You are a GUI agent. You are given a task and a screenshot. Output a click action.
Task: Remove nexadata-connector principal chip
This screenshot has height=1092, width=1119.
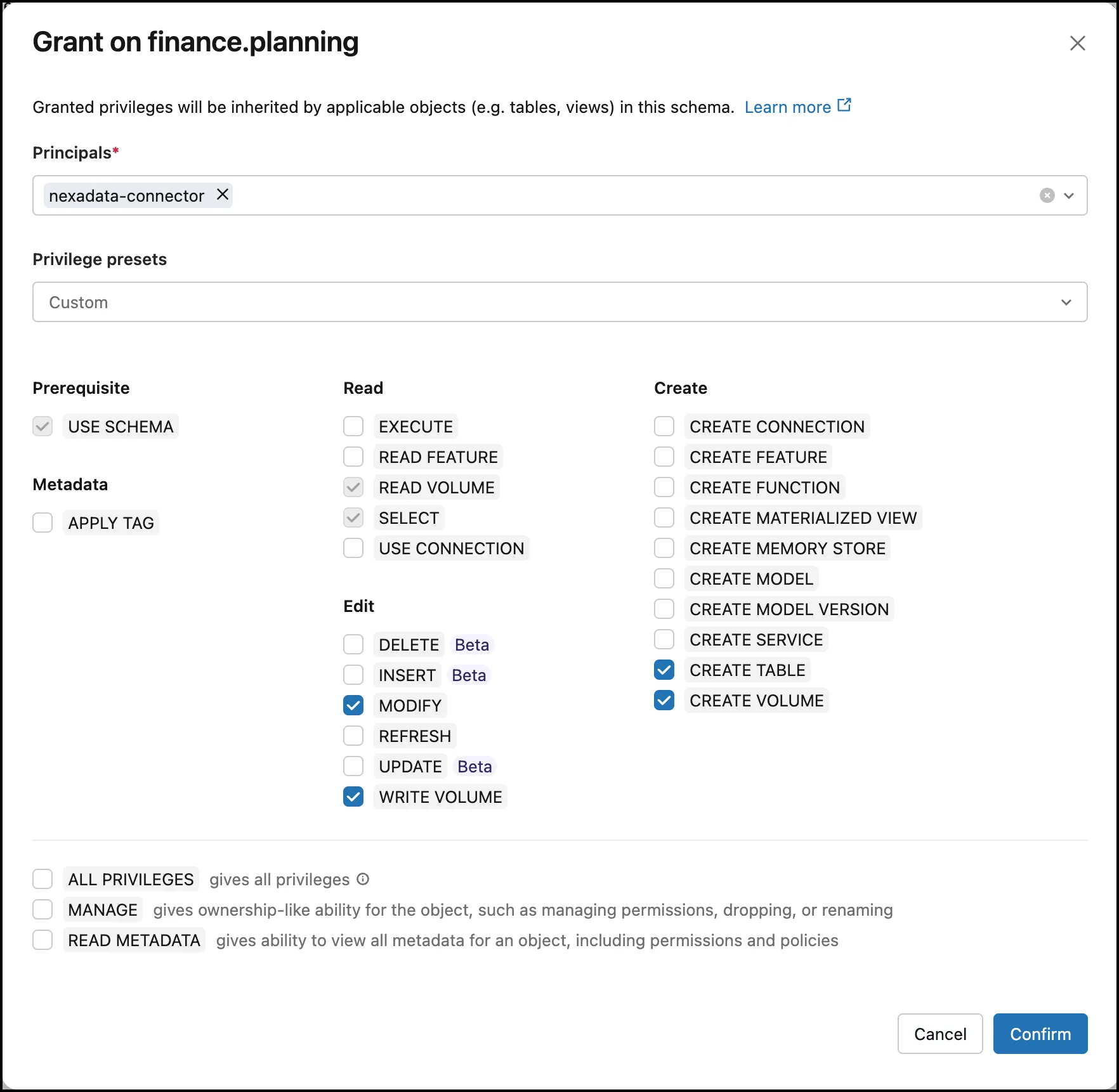pyautogui.click(x=222, y=195)
